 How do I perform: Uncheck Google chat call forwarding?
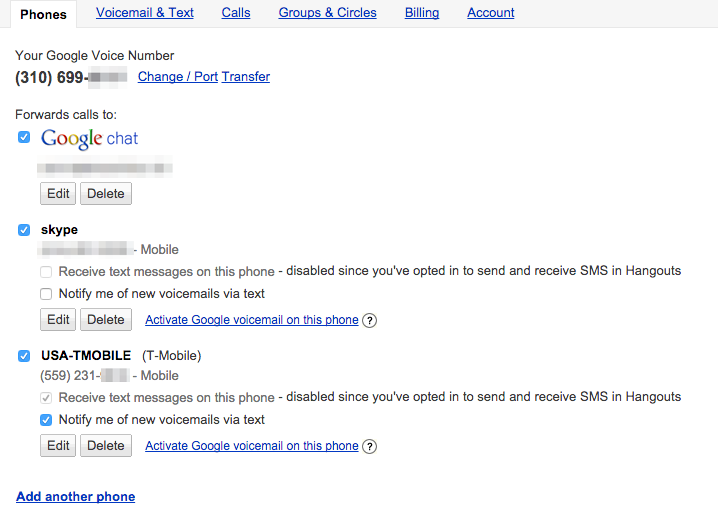tap(24, 137)
